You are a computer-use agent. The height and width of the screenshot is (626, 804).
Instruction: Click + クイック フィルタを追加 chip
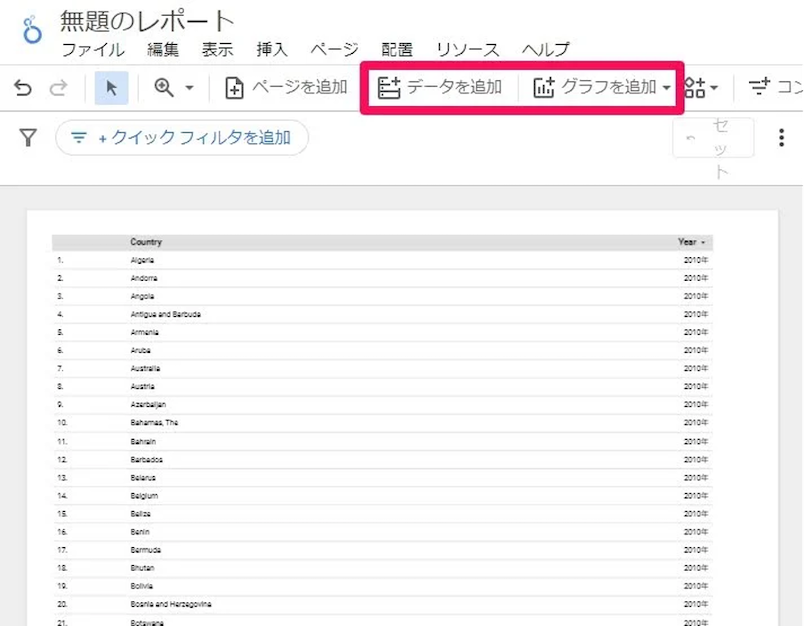point(182,138)
